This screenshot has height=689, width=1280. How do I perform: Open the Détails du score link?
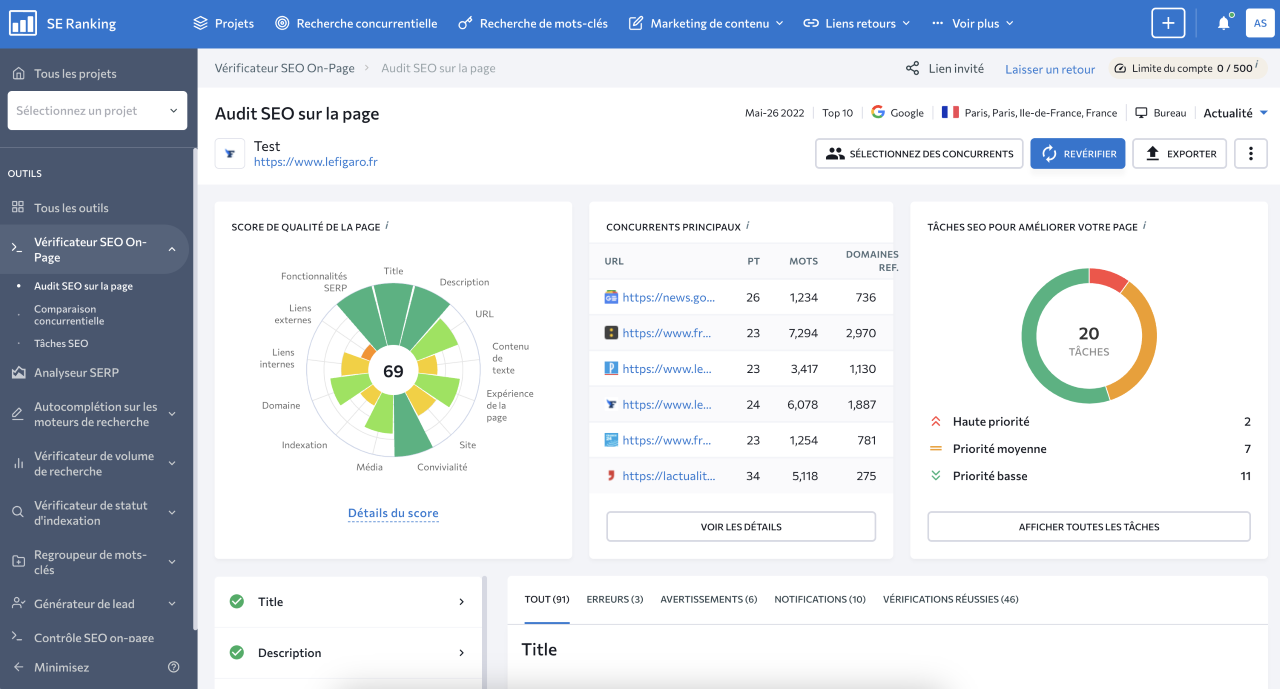(393, 513)
